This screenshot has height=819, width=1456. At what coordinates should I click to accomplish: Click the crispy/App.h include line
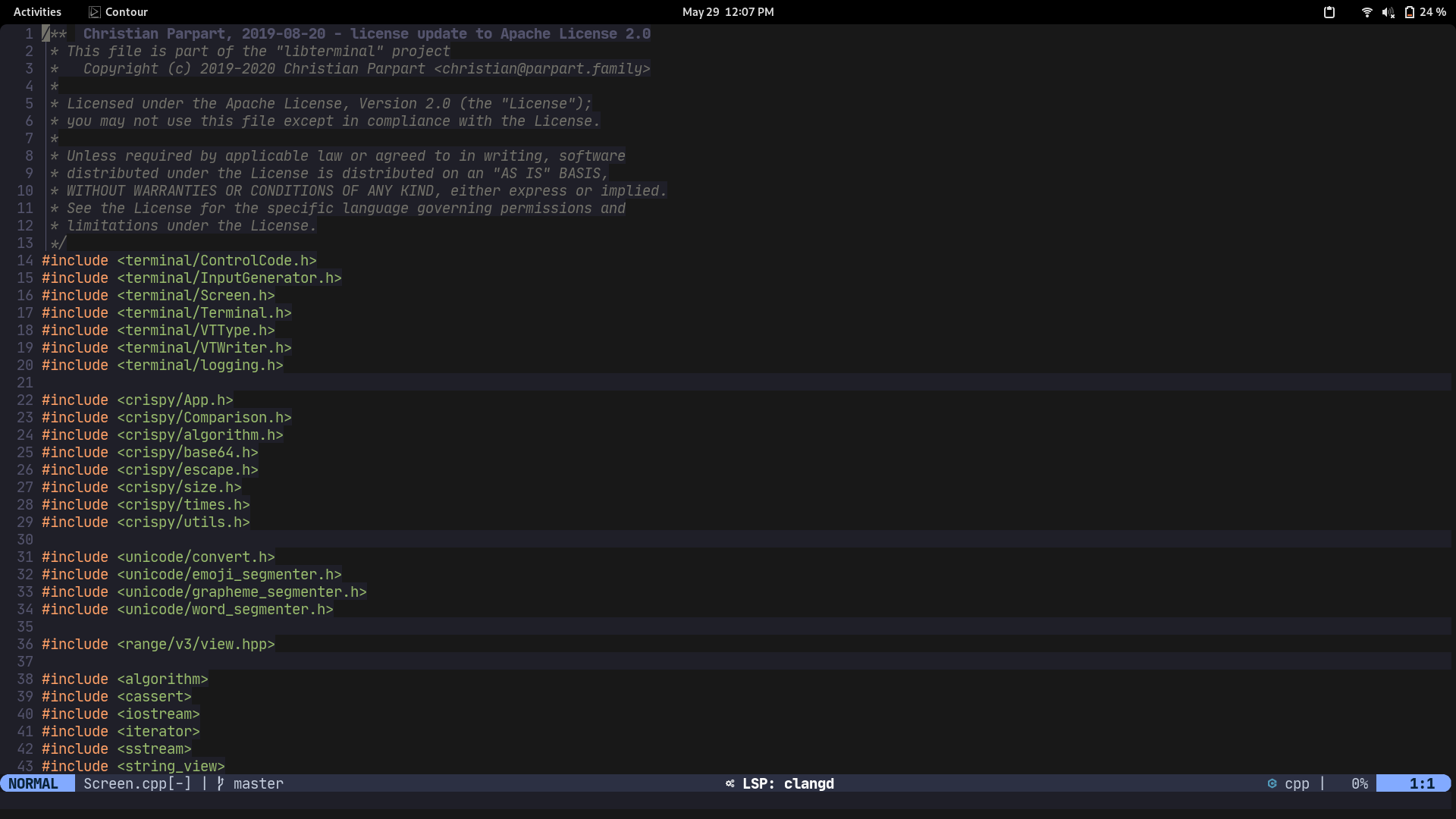coord(137,400)
